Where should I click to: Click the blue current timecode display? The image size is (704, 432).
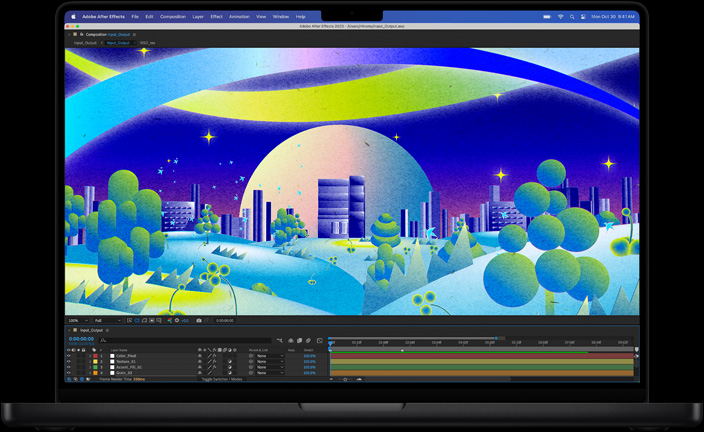click(x=80, y=339)
